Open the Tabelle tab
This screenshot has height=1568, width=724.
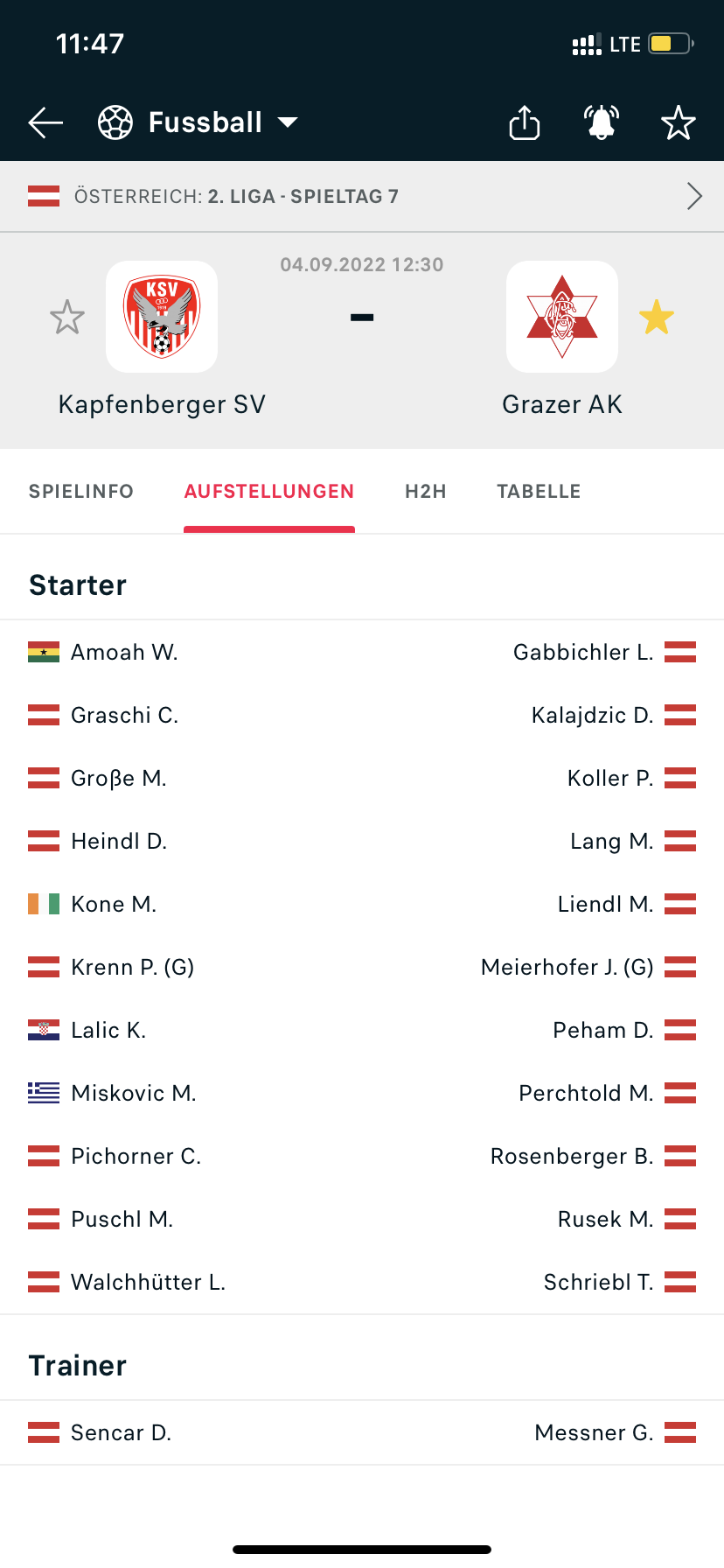click(x=540, y=492)
